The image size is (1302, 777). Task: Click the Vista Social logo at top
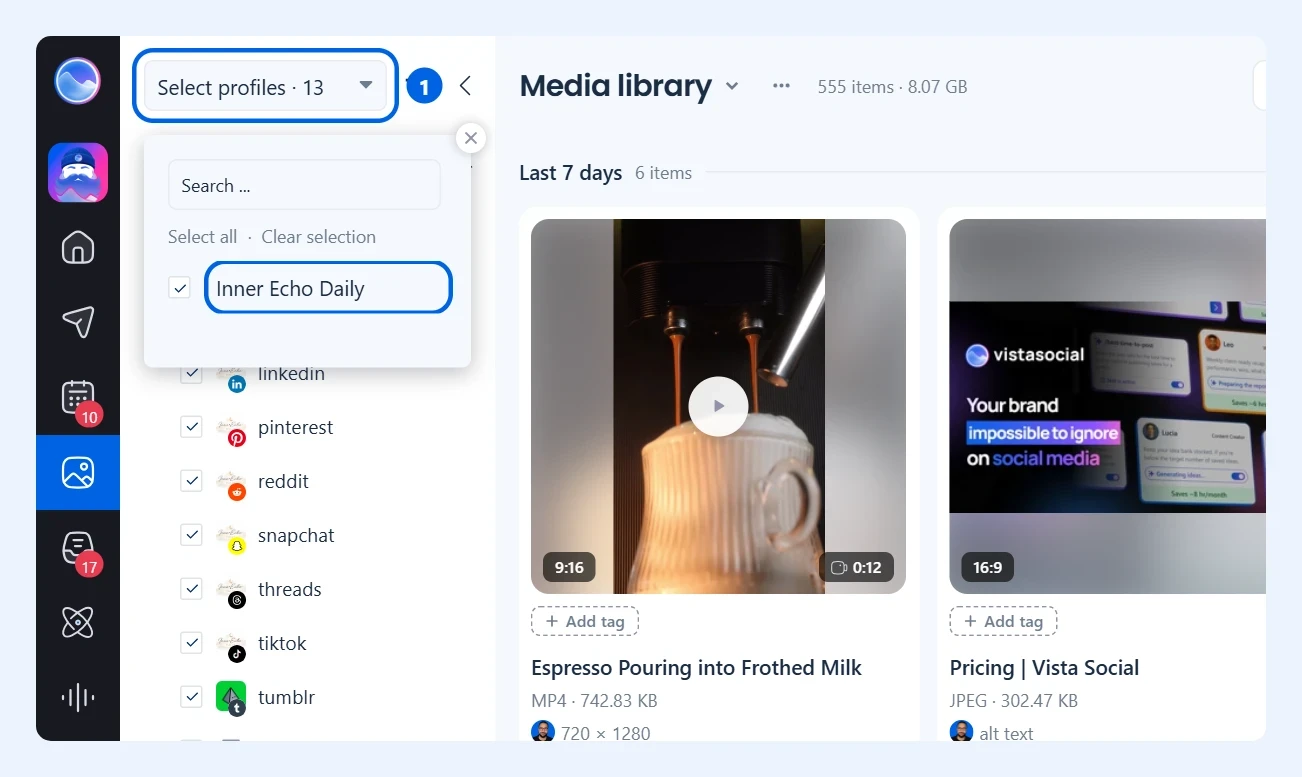(78, 81)
